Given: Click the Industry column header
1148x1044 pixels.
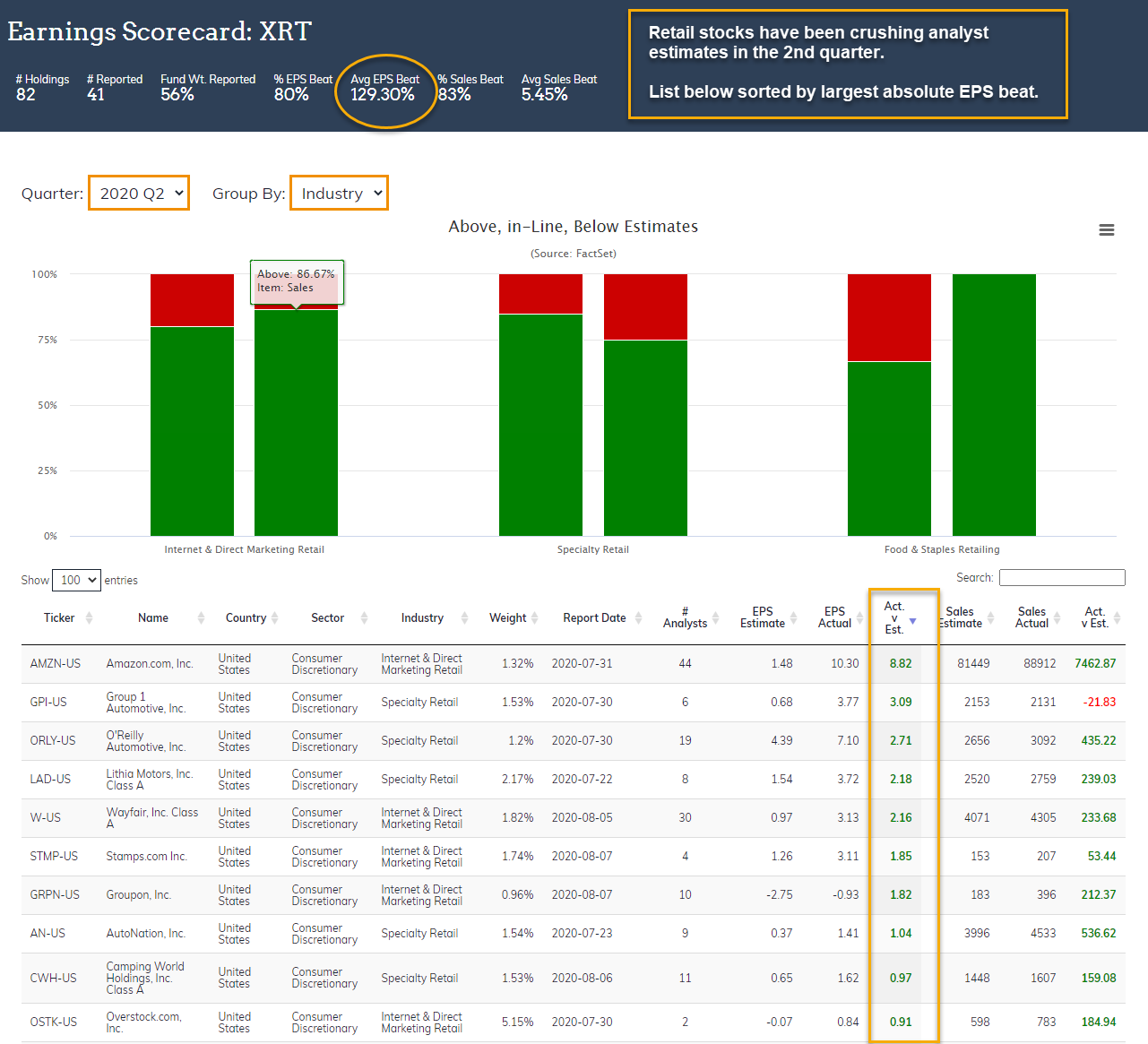Looking at the screenshot, I should [422, 618].
